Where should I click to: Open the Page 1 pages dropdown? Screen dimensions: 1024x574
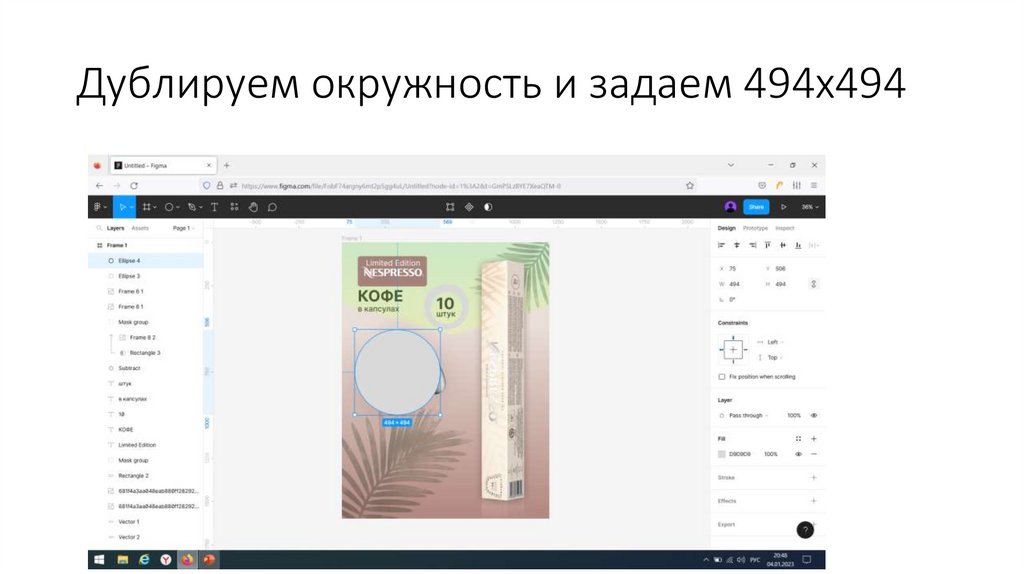coord(183,228)
